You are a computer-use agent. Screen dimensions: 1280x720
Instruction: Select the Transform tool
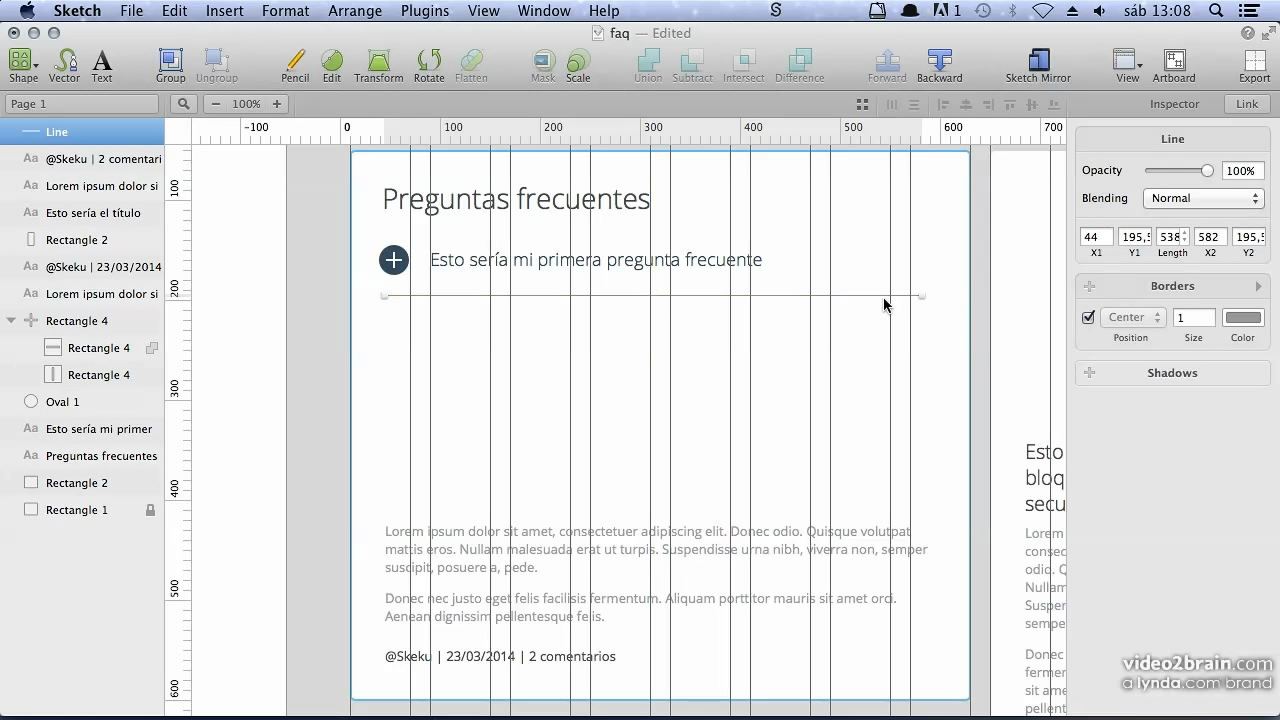click(x=379, y=66)
